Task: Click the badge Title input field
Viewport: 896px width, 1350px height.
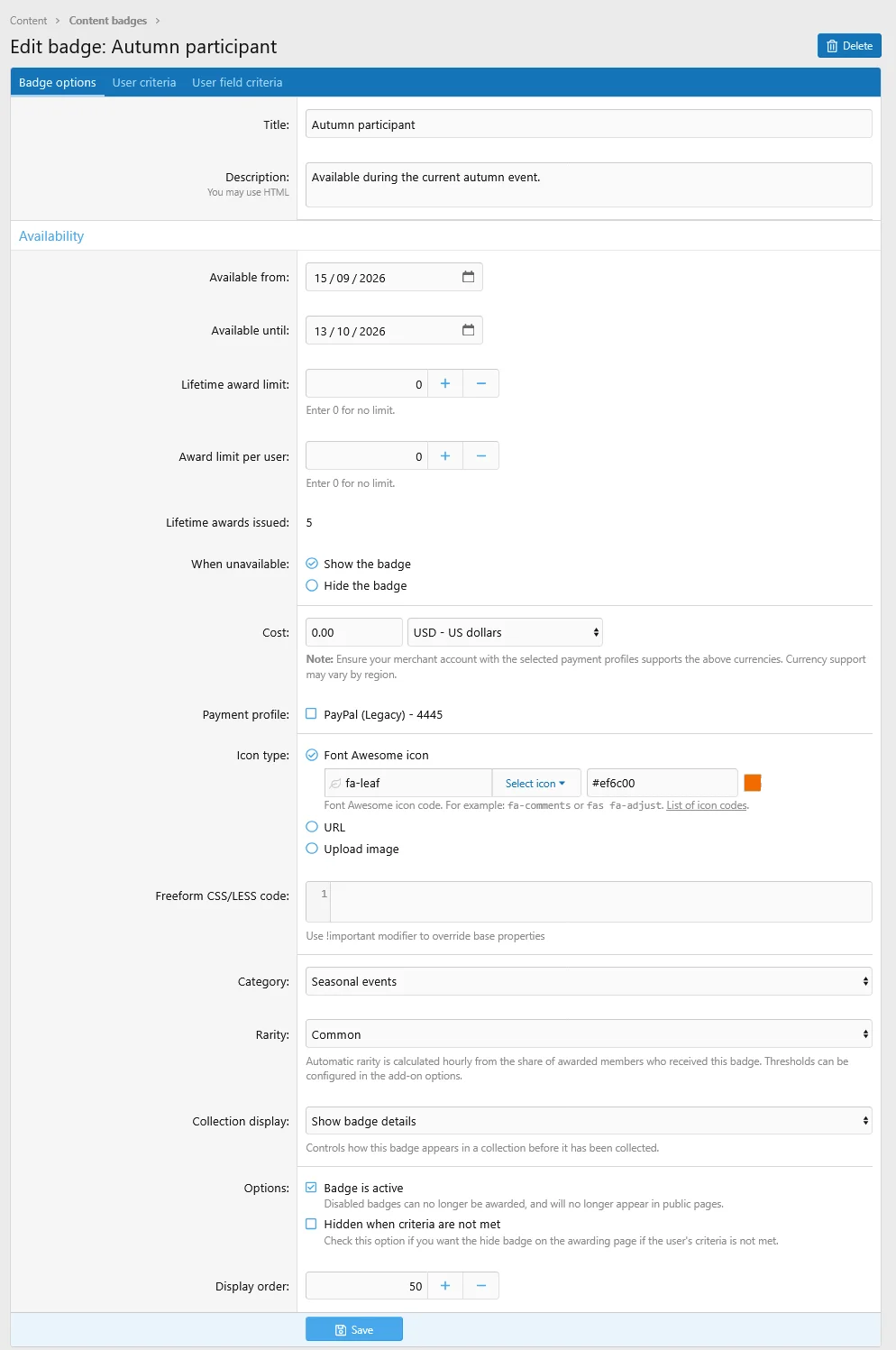Action: point(589,124)
